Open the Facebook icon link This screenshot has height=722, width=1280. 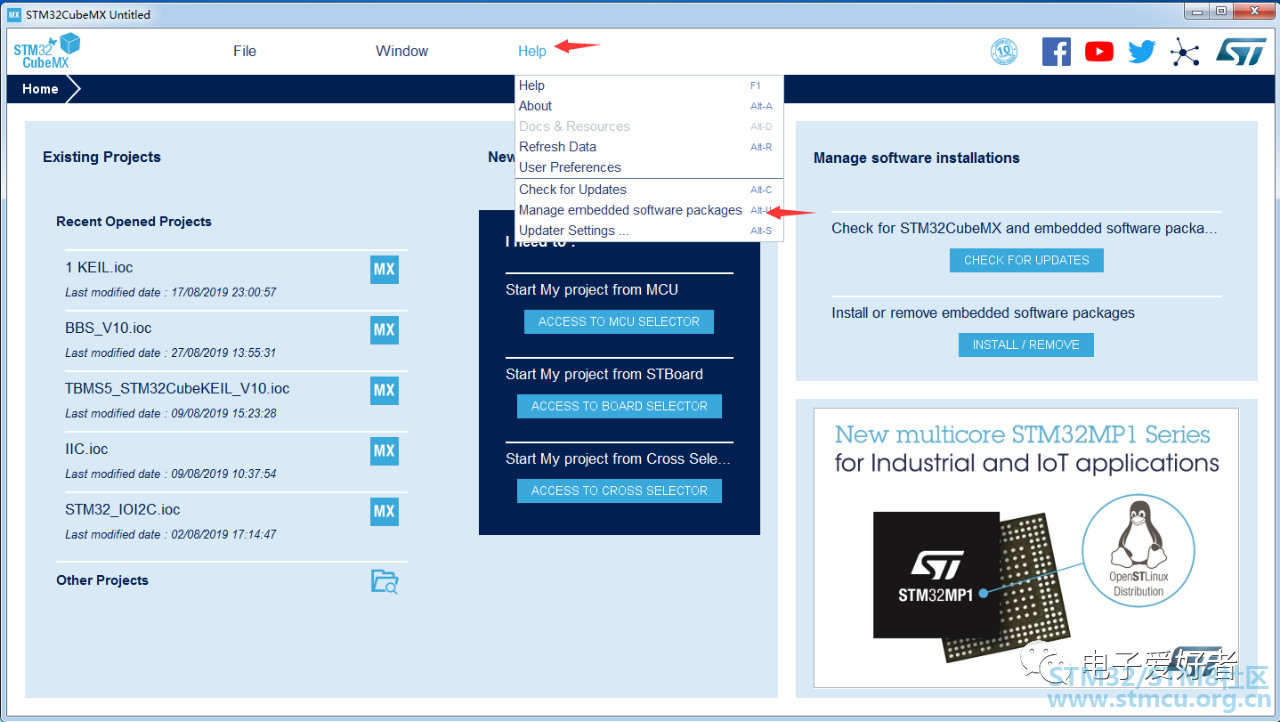pyautogui.click(x=1056, y=51)
